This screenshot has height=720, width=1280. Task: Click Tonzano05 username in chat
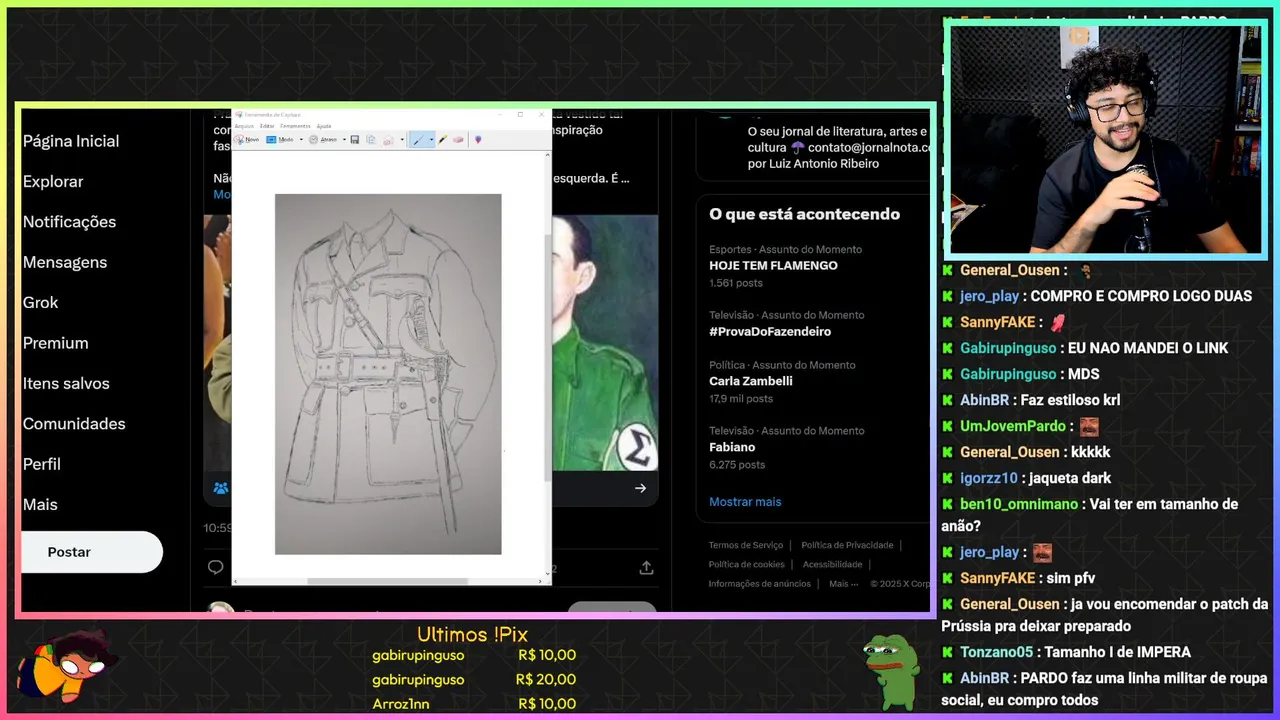[996, 652]
